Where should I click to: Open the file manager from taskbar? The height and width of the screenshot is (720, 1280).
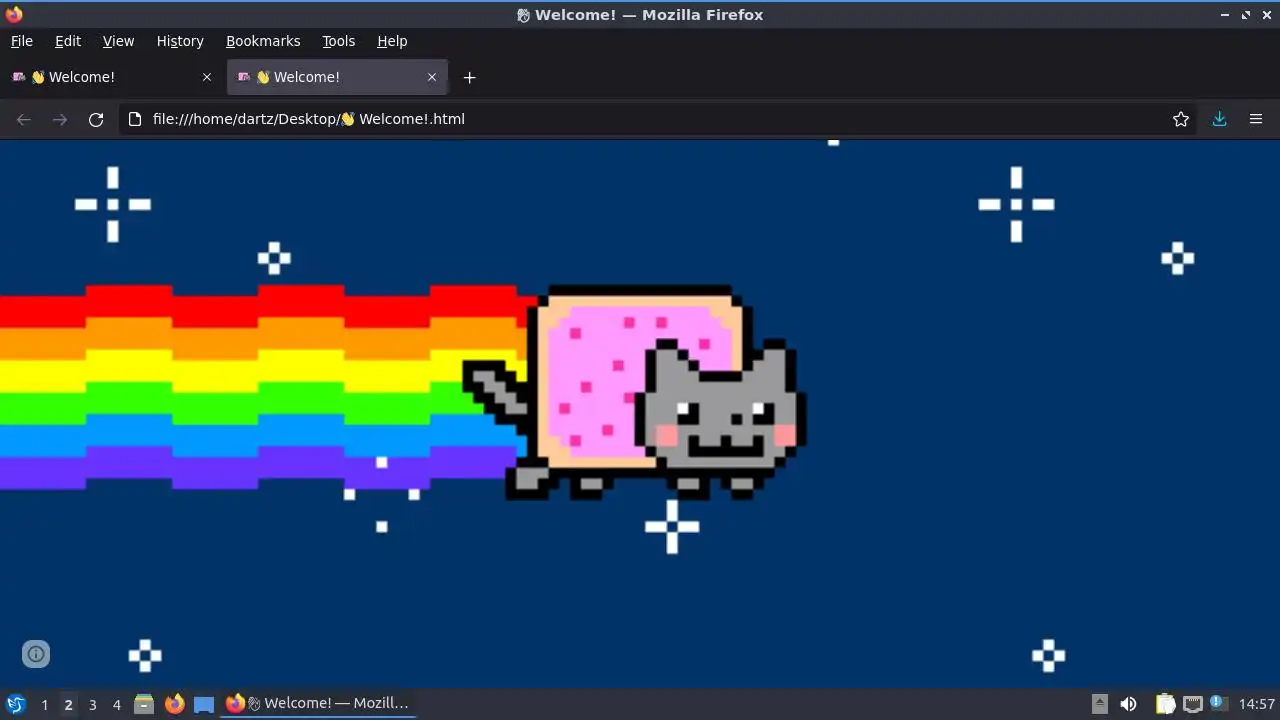click(144, 704)
